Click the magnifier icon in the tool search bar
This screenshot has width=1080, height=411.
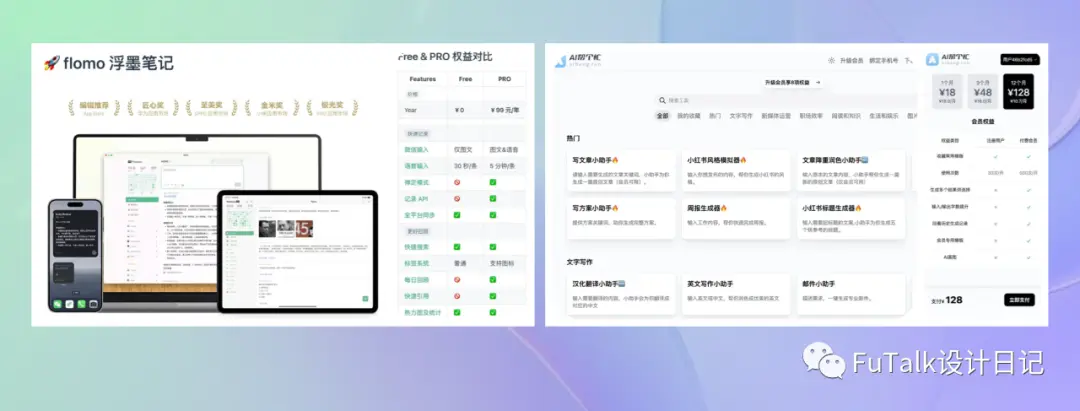(x=663, y=101)
